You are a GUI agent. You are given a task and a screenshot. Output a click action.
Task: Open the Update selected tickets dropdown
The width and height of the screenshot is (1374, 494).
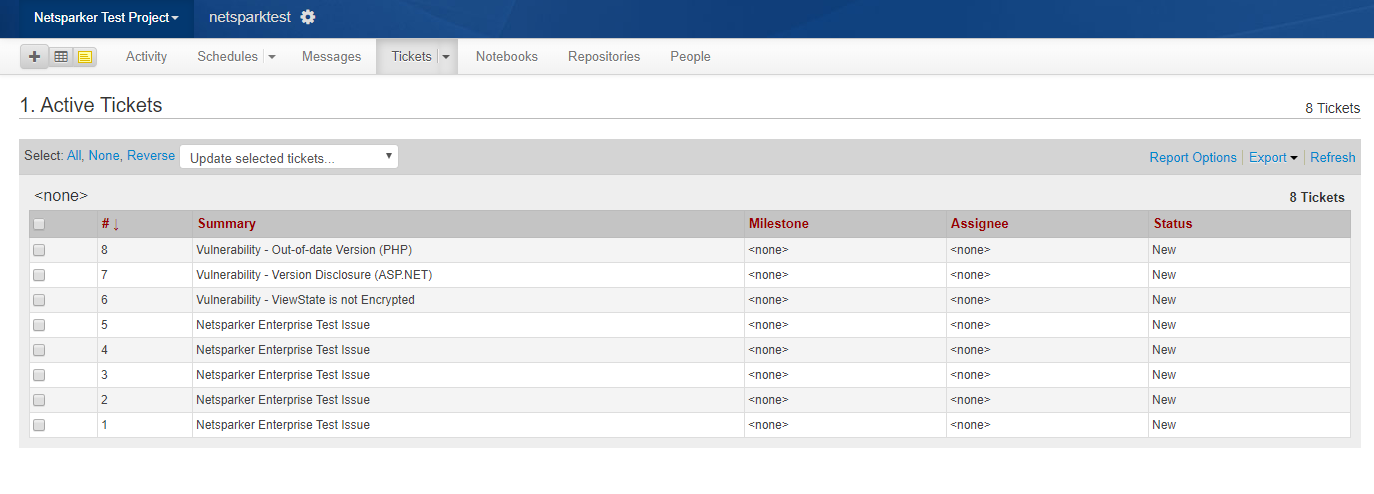click(x=289, y=157)
